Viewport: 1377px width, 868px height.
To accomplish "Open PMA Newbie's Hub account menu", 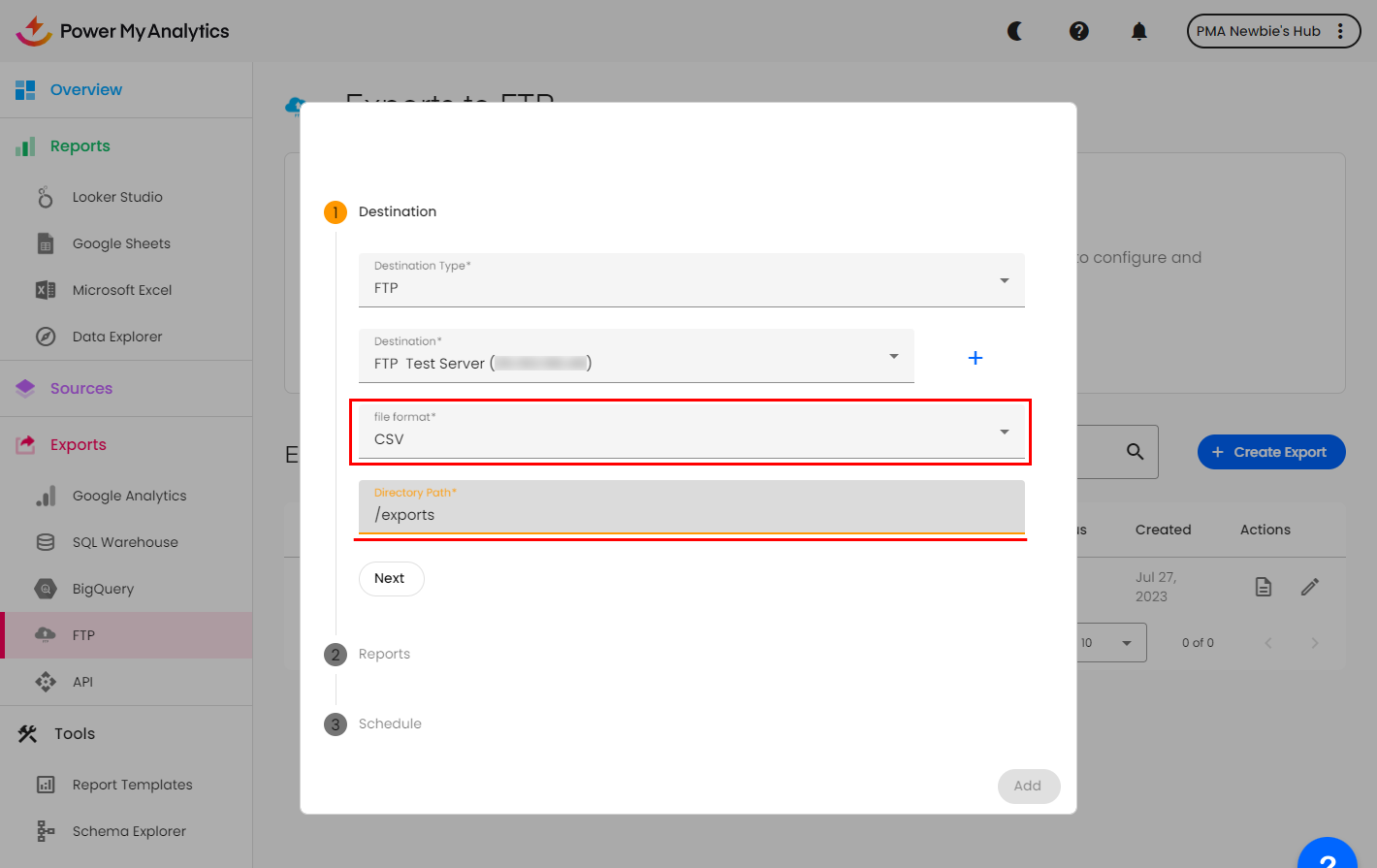I will [1272, 31].
